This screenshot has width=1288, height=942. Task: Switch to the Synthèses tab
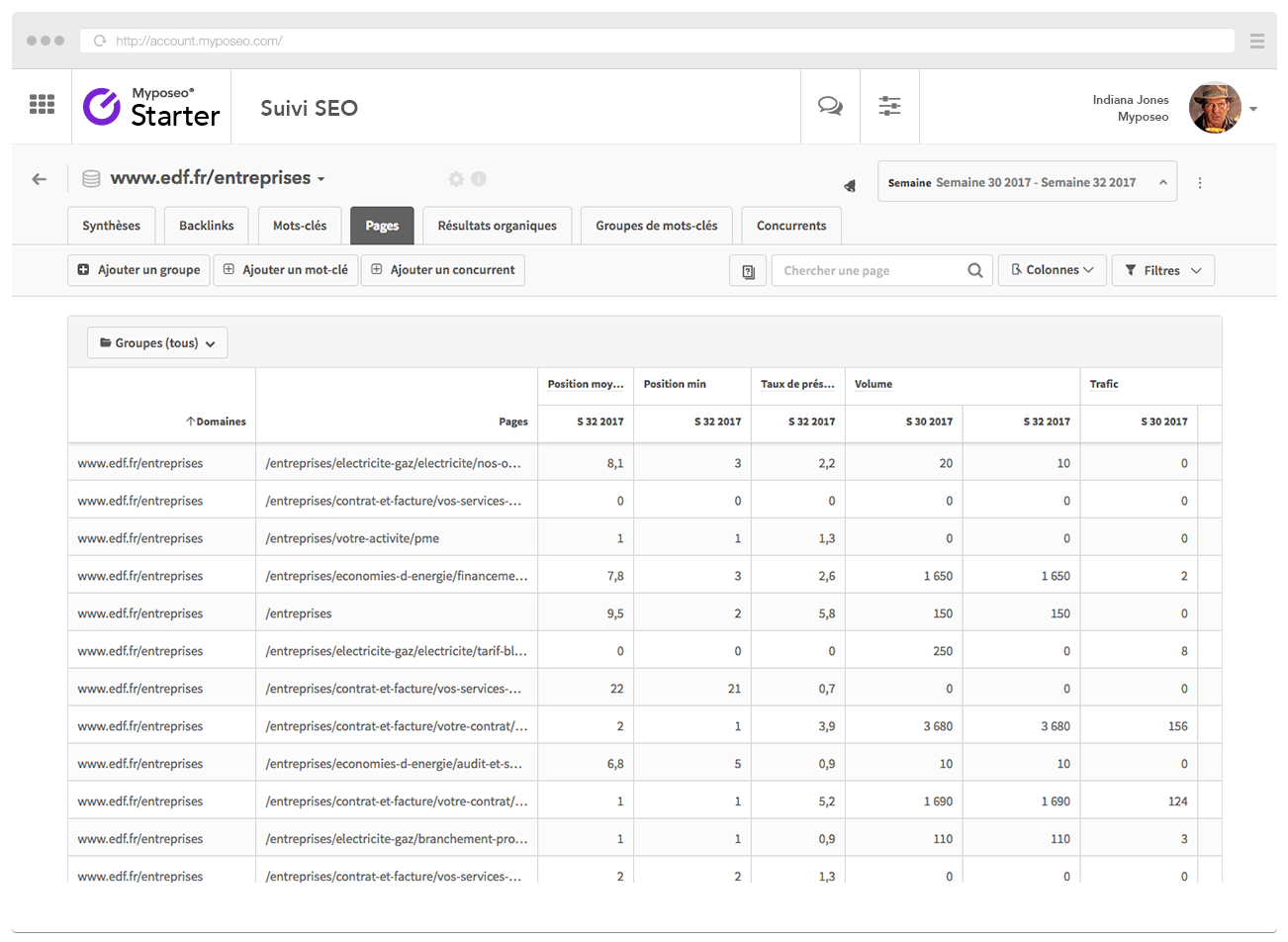point(111,226)
